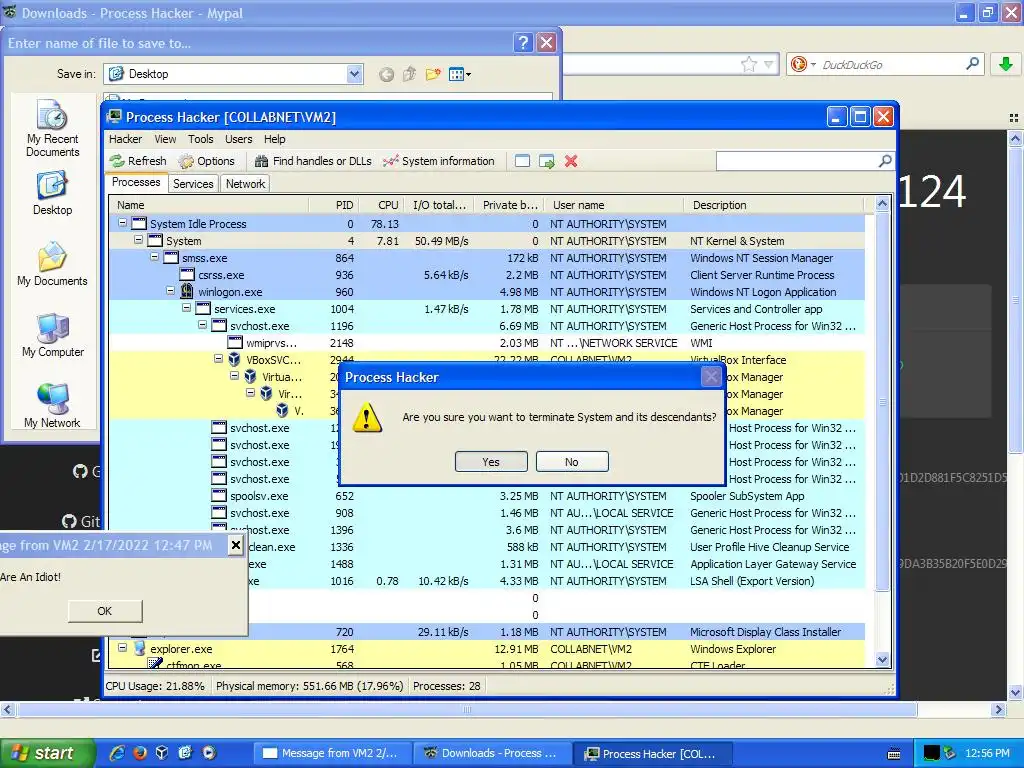
Task: Collapse the explorer.exe tree node
Action: pos(122,648)
